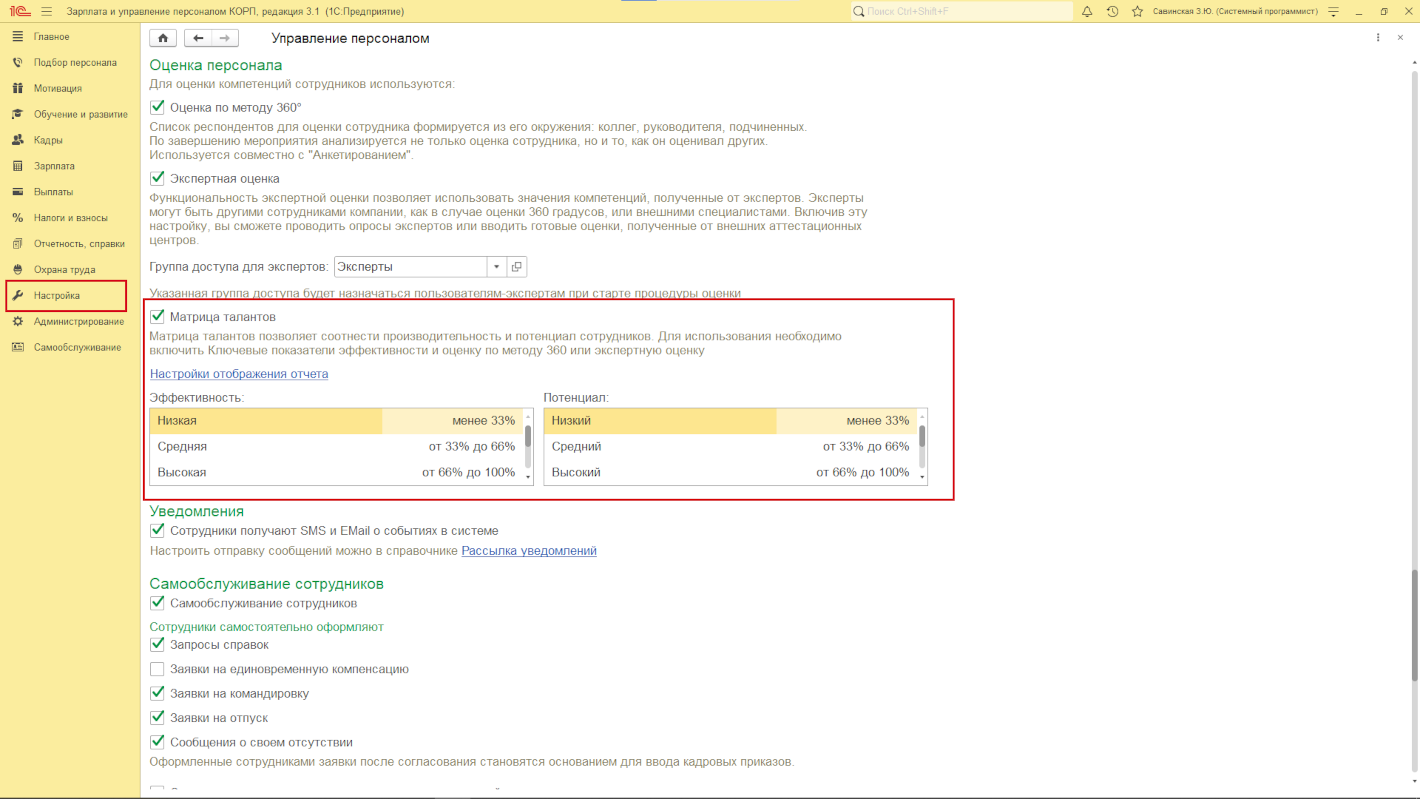Viewport: 1420px width, 799px height.
Task: Click the search field in title bar
Action: 960,12
